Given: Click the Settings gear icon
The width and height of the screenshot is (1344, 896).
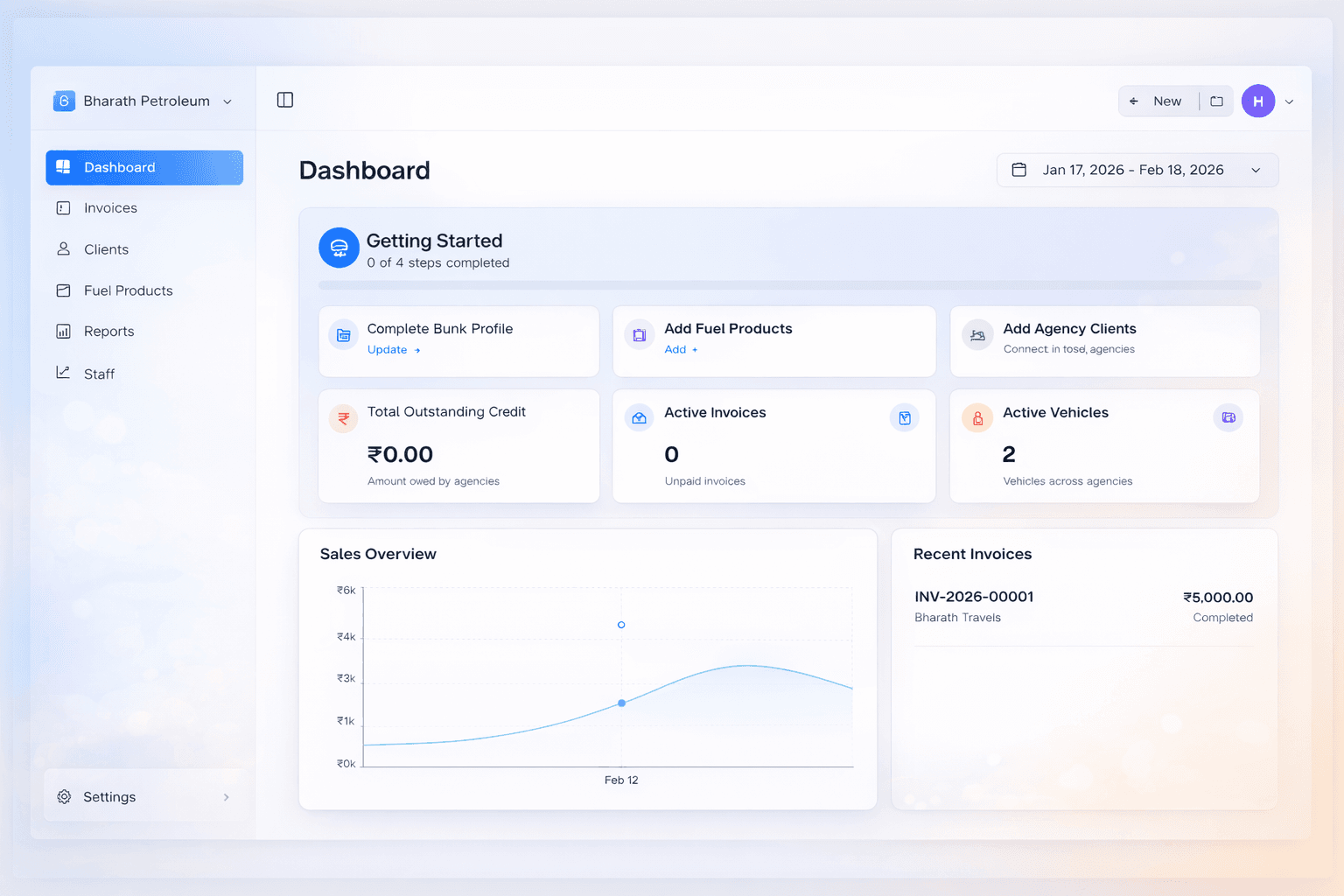Looking at the screenshot, I should click(63, 796).
